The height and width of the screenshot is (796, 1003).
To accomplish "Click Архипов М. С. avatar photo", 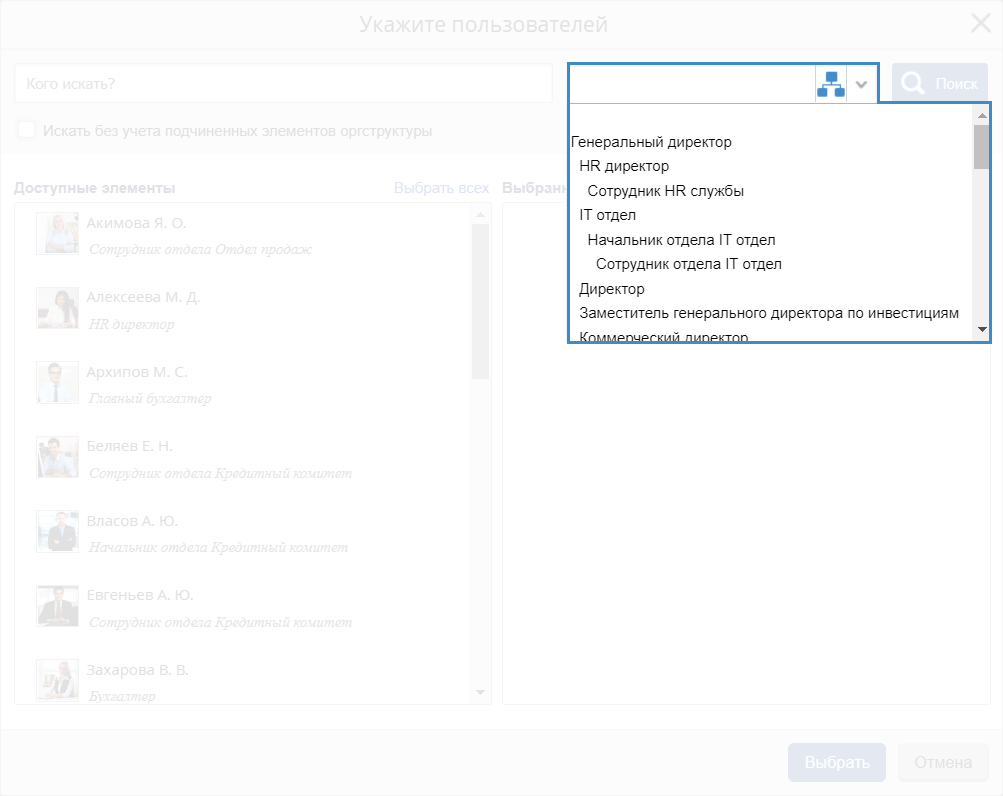I will 58,383.
